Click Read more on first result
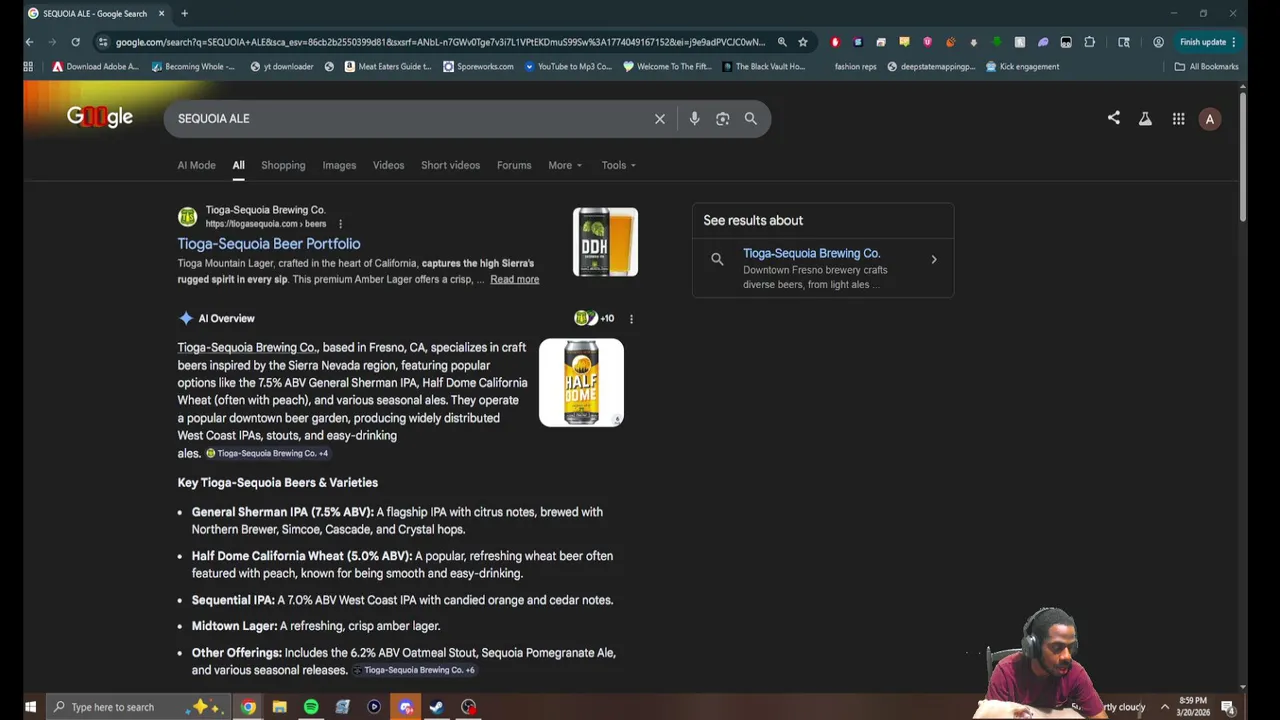This screenshot has width=1280, height=720. [x=514, y=279]
